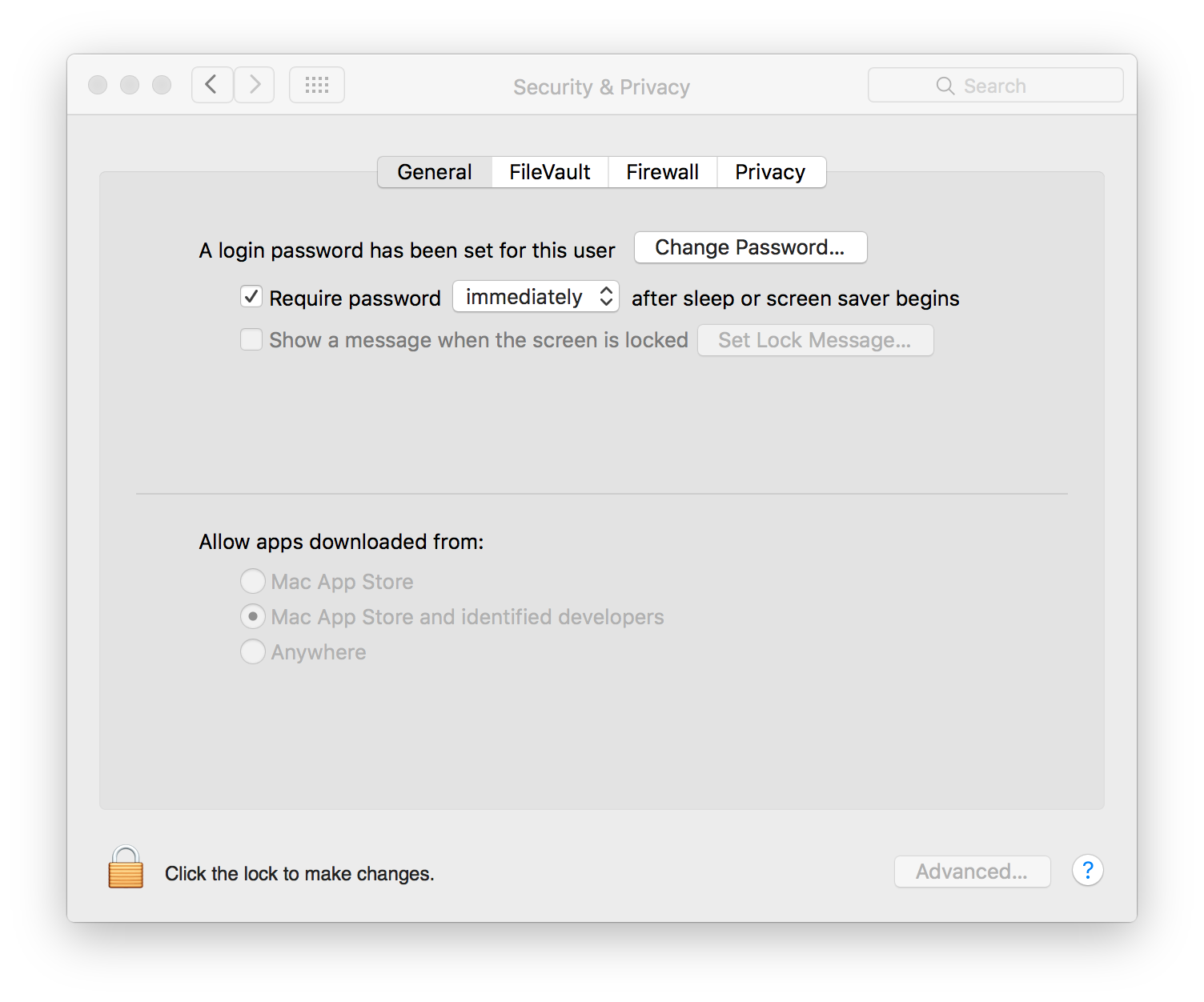
Task: Click the Change Password... button
Action: click(x=750, y=247)
